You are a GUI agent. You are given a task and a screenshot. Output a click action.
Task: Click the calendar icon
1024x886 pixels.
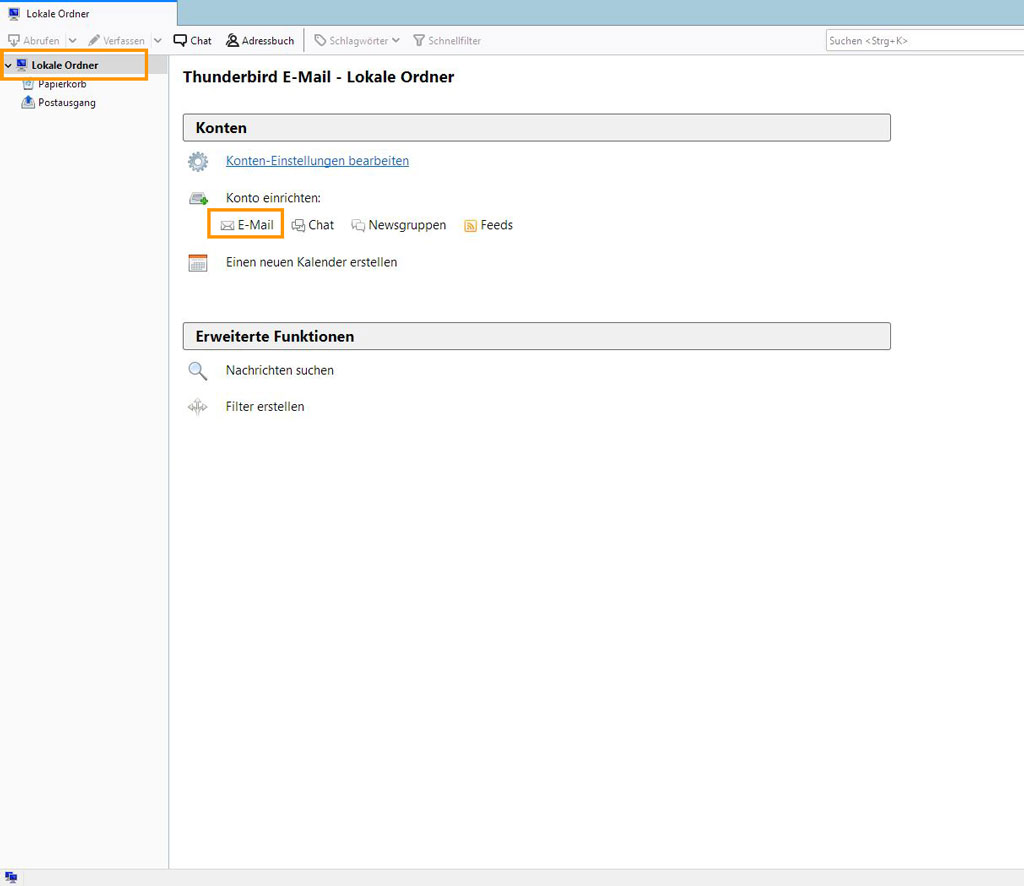coord(198,262)
